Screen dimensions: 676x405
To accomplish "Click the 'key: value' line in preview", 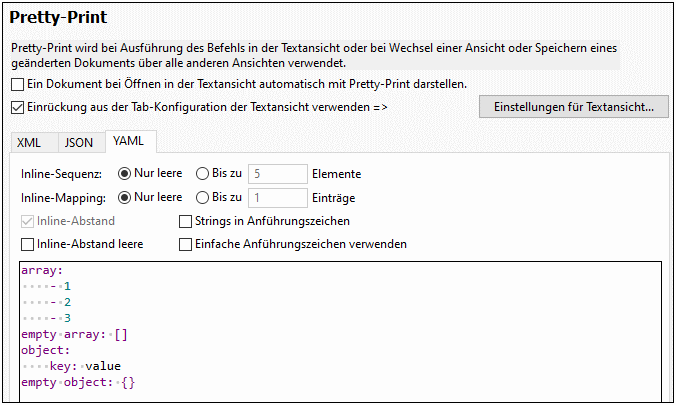I will coord(85,366).
